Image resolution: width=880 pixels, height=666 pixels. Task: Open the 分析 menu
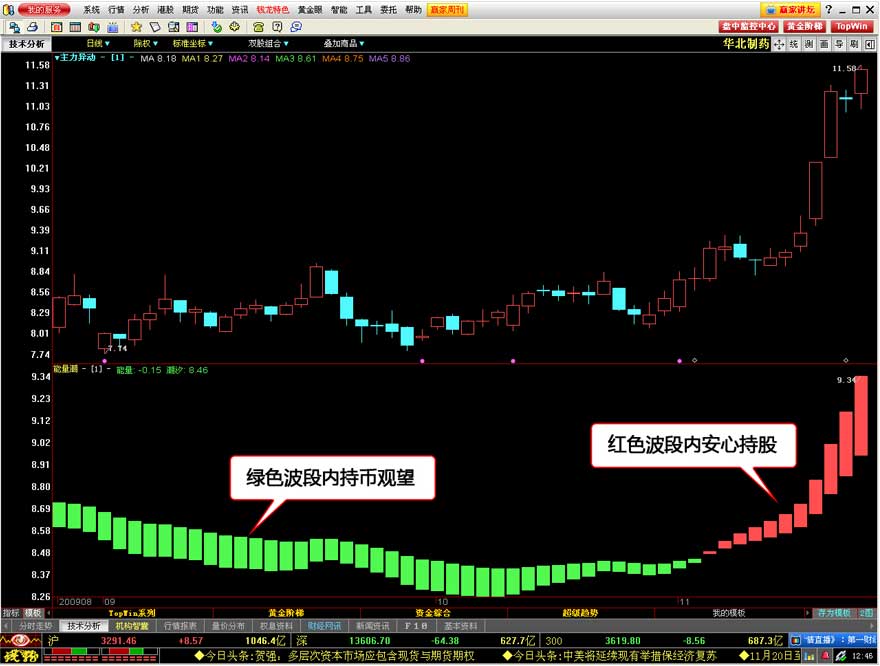click(141, 9)
